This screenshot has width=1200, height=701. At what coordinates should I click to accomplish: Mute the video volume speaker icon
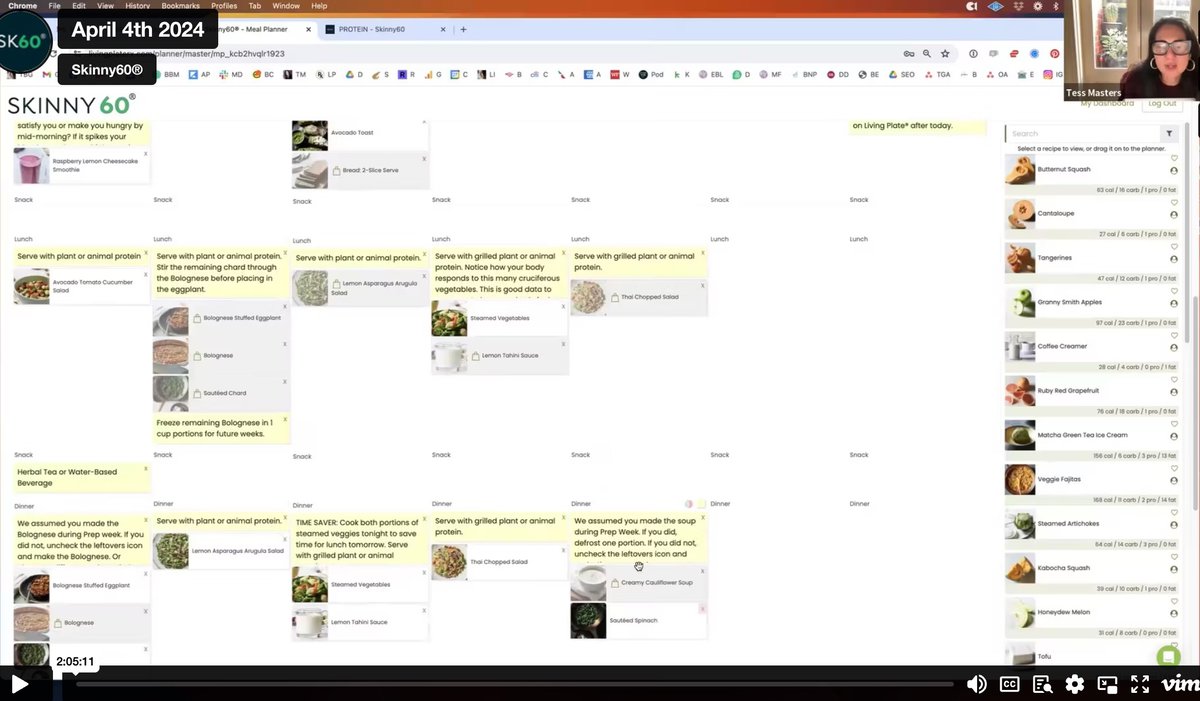[976, 685]
